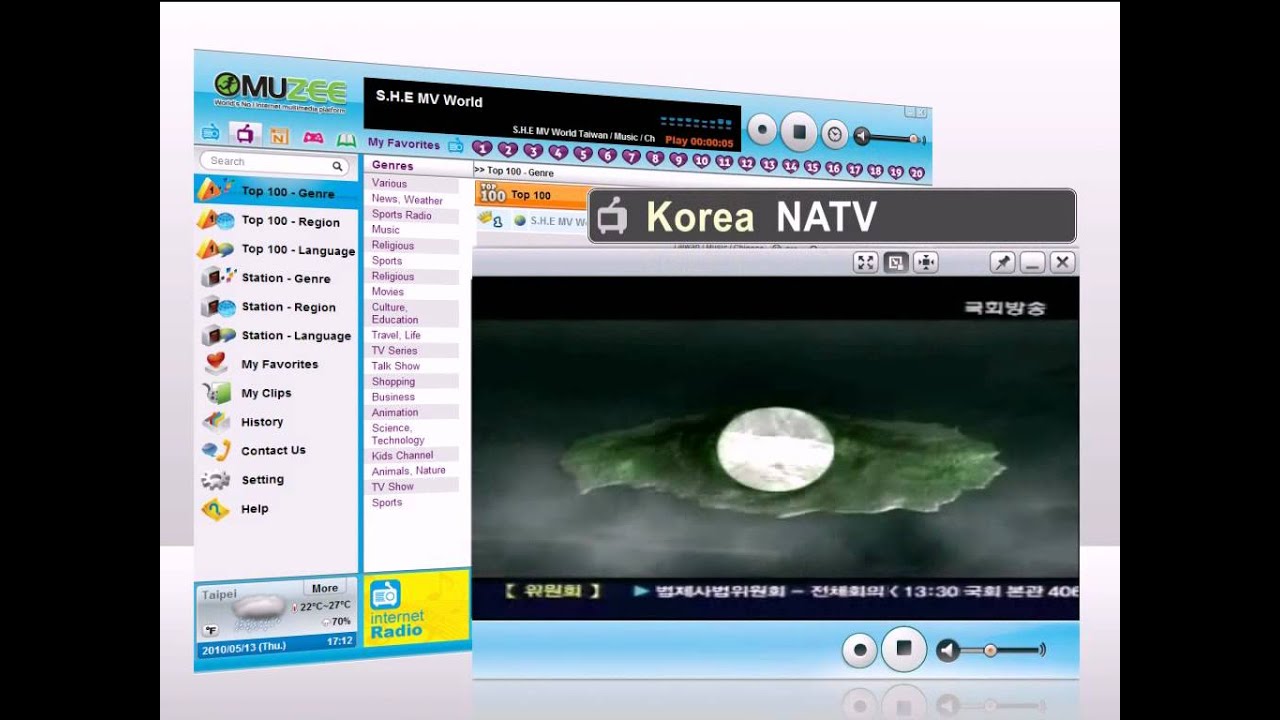Screen dimensions: 1280x720
Task: Open the clock timer icon
Action: [x=834, y=134]
